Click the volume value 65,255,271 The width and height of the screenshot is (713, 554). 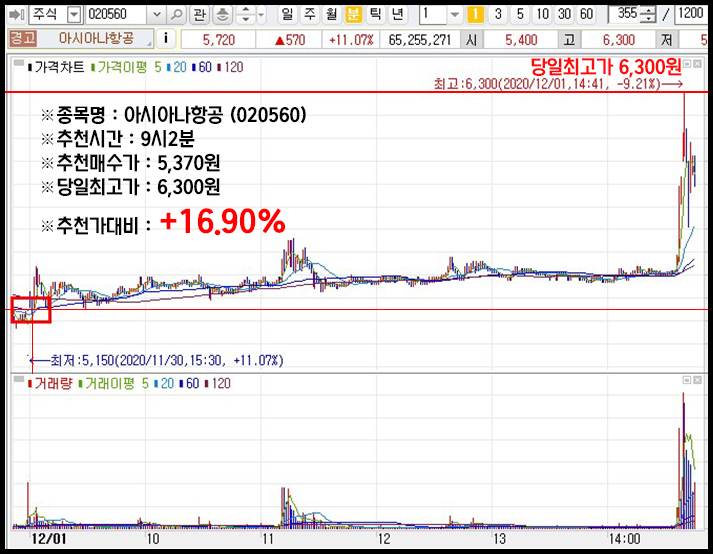click(419, 40)
